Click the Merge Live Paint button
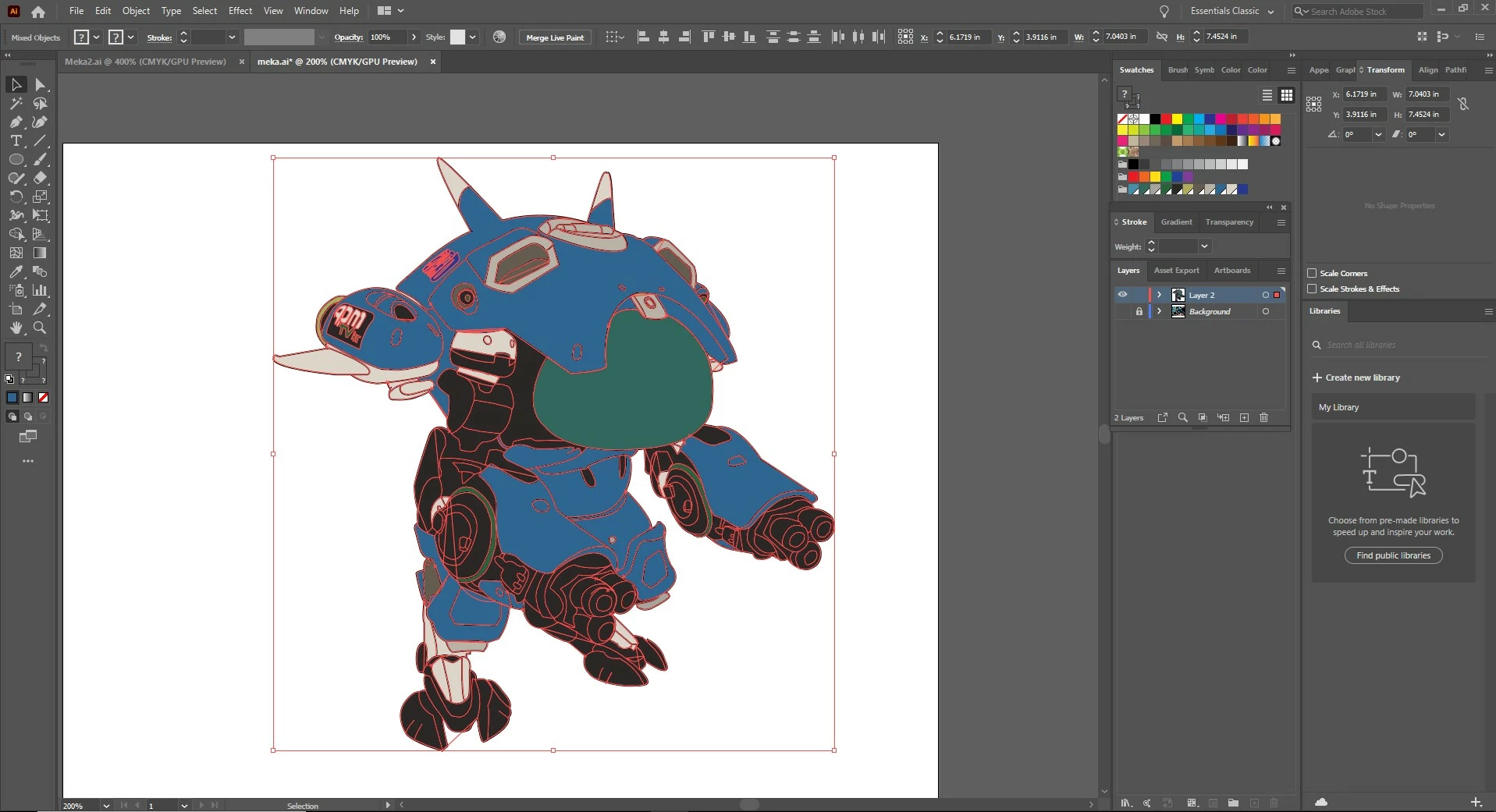Image resolution: width=1496 pixels, height=812 pixels. (x=555, y=37)
